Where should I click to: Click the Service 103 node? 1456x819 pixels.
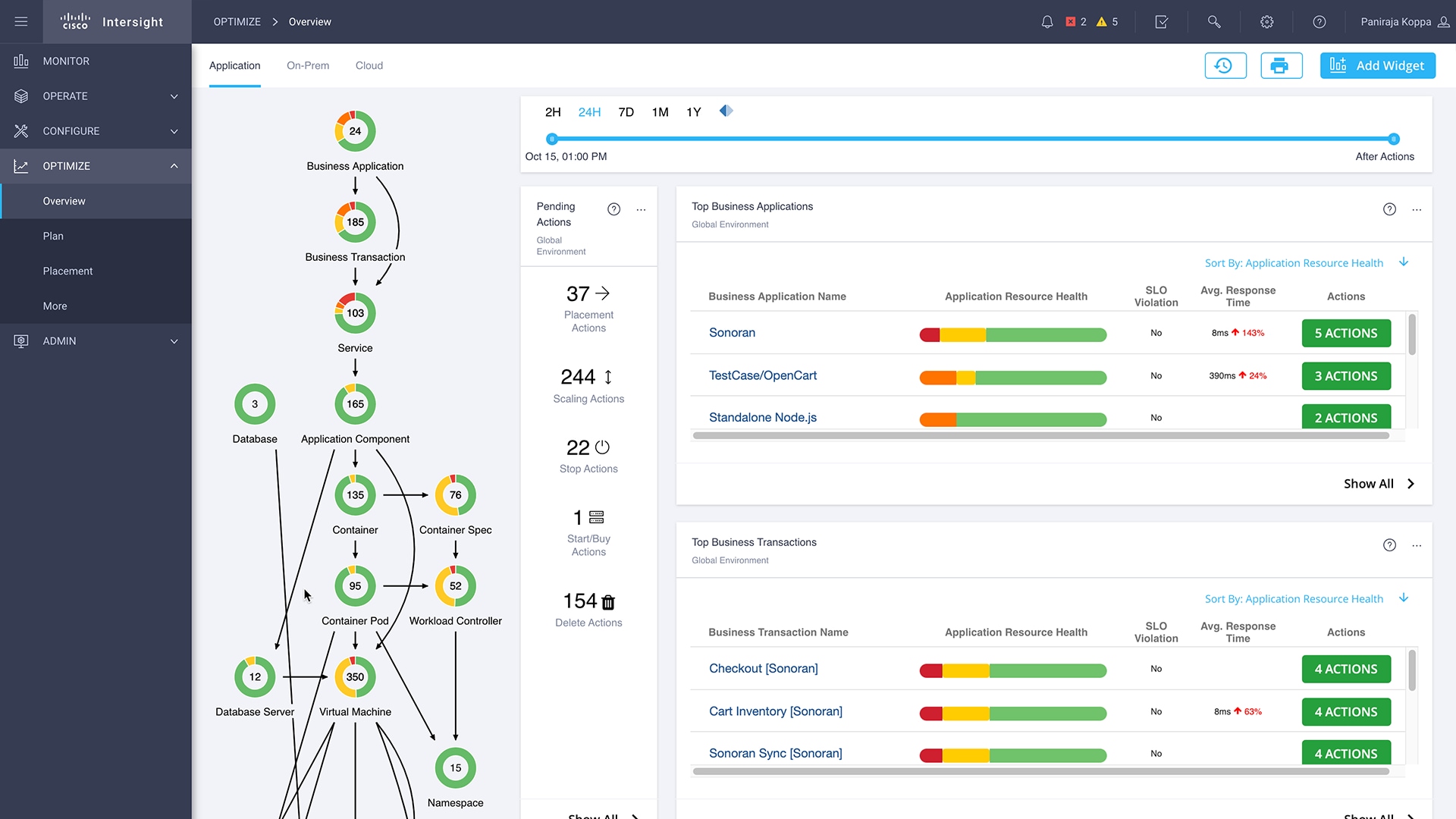355,313
